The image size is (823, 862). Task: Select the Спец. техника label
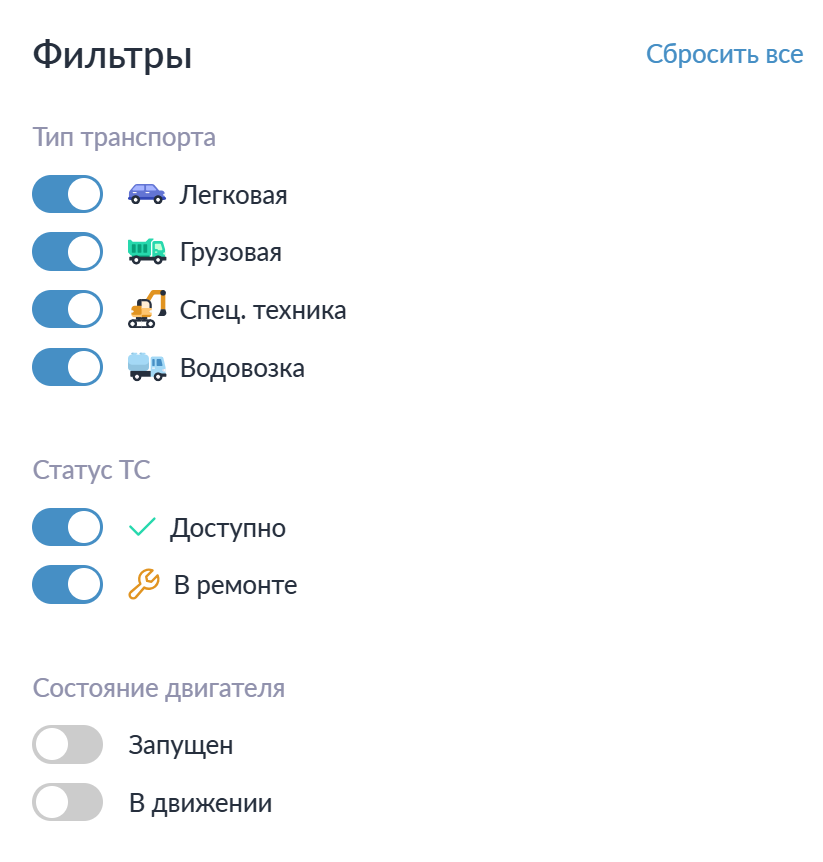click(263, 310)
